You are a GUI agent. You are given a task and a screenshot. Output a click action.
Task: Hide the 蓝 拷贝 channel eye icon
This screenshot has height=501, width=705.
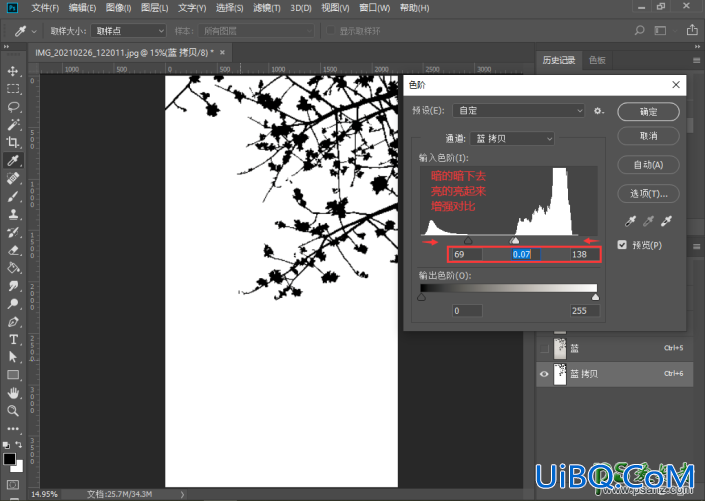544,374
